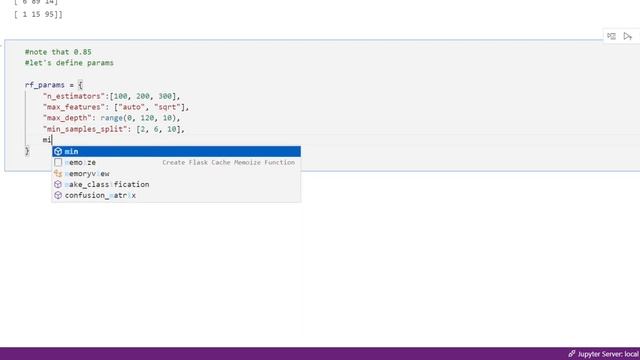Click the "#let's define params" comment
640x360 pixels.
click(x=69, y=63)
